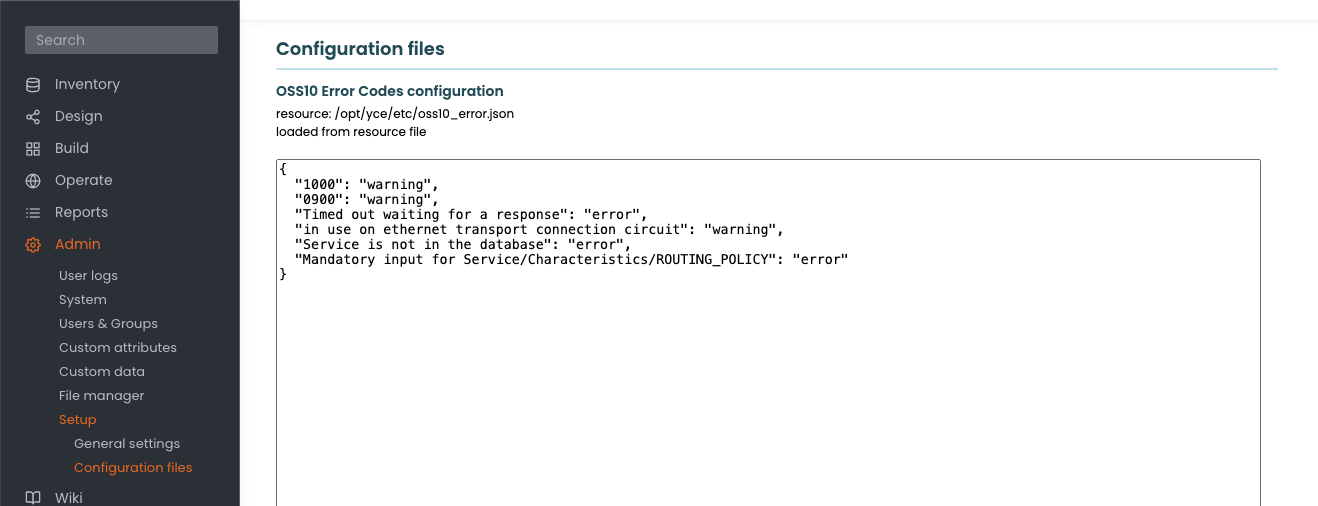Click the Operate globe icon
The image size is (1318, 506).
[33, 181]
